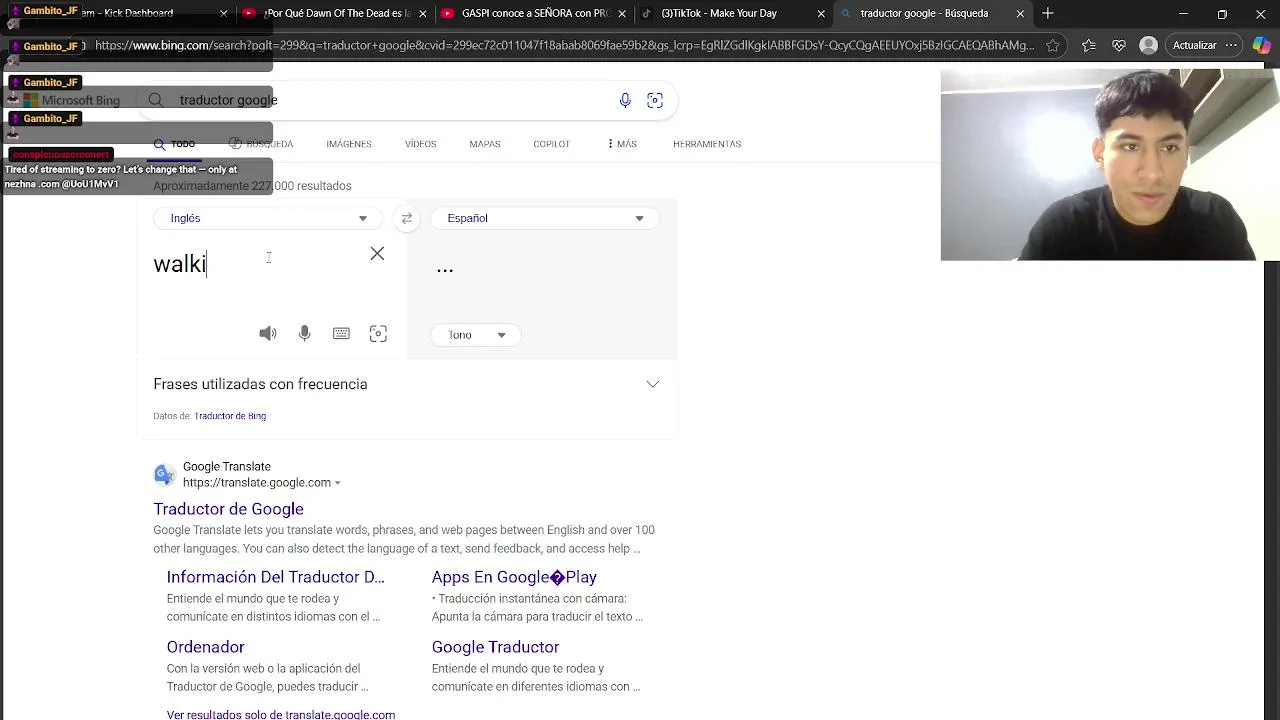The image size is (1280, 720).
Task: Open the Ordenador sublink
Action: [x=205, y=647]
